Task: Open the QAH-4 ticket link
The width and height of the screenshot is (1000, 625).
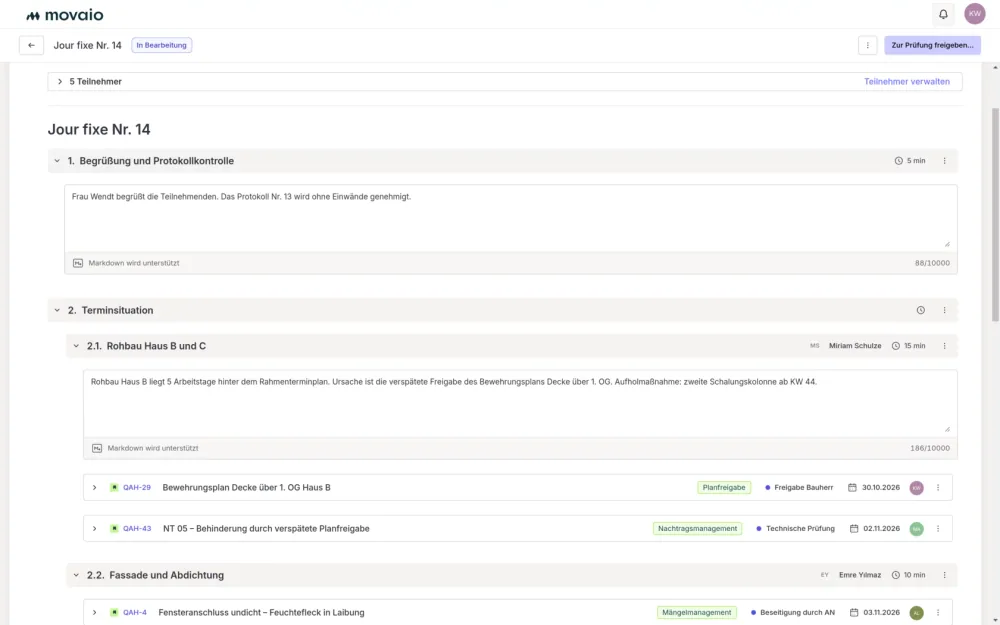Action: coord(135,613)
